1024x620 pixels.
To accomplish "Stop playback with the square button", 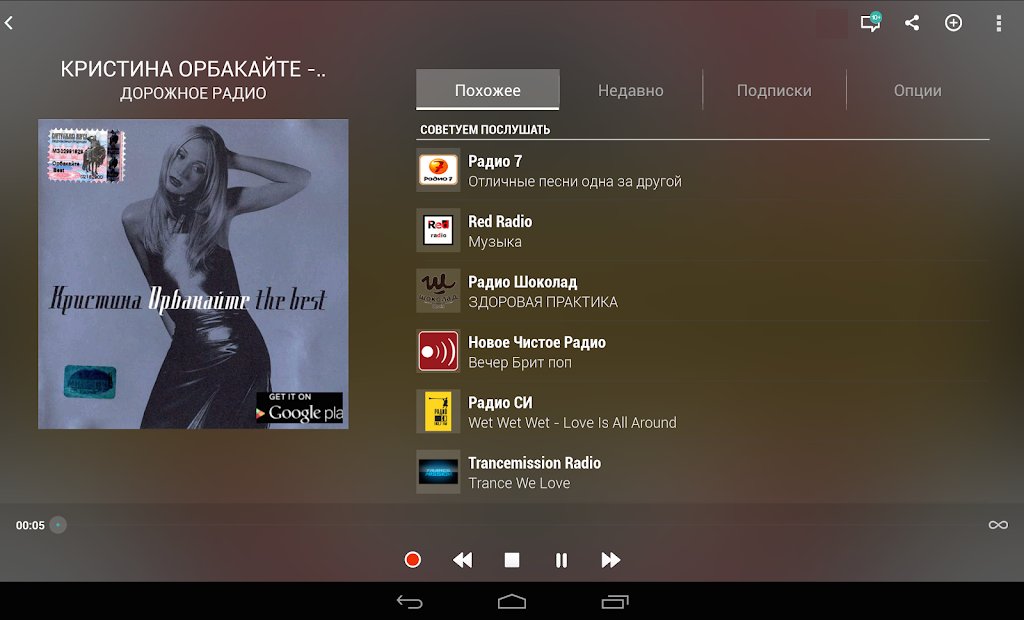I will pos(511,560).
